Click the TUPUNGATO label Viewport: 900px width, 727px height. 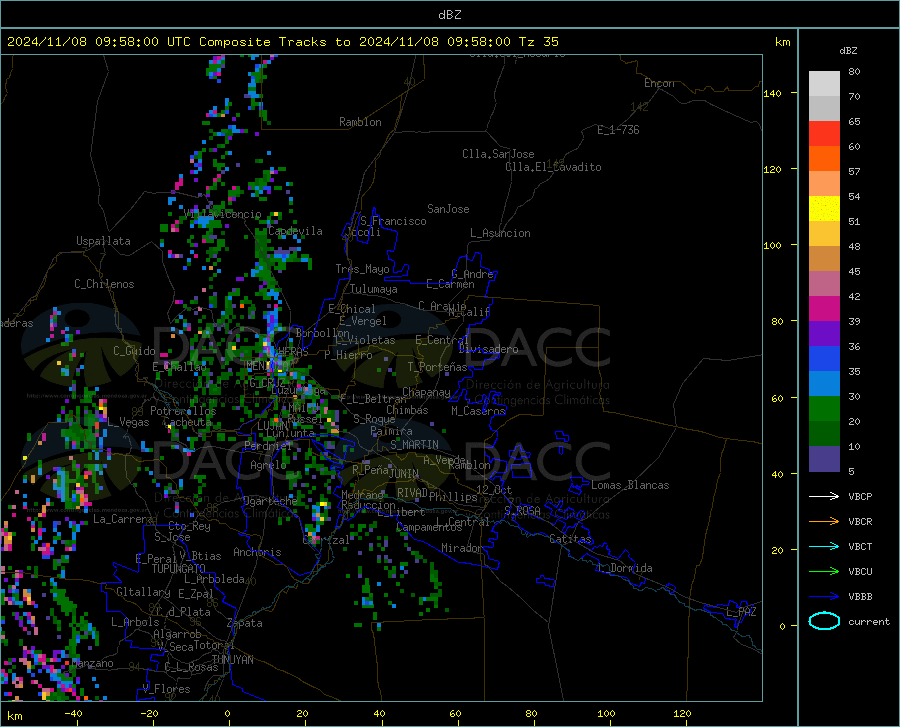coord(179,569)
